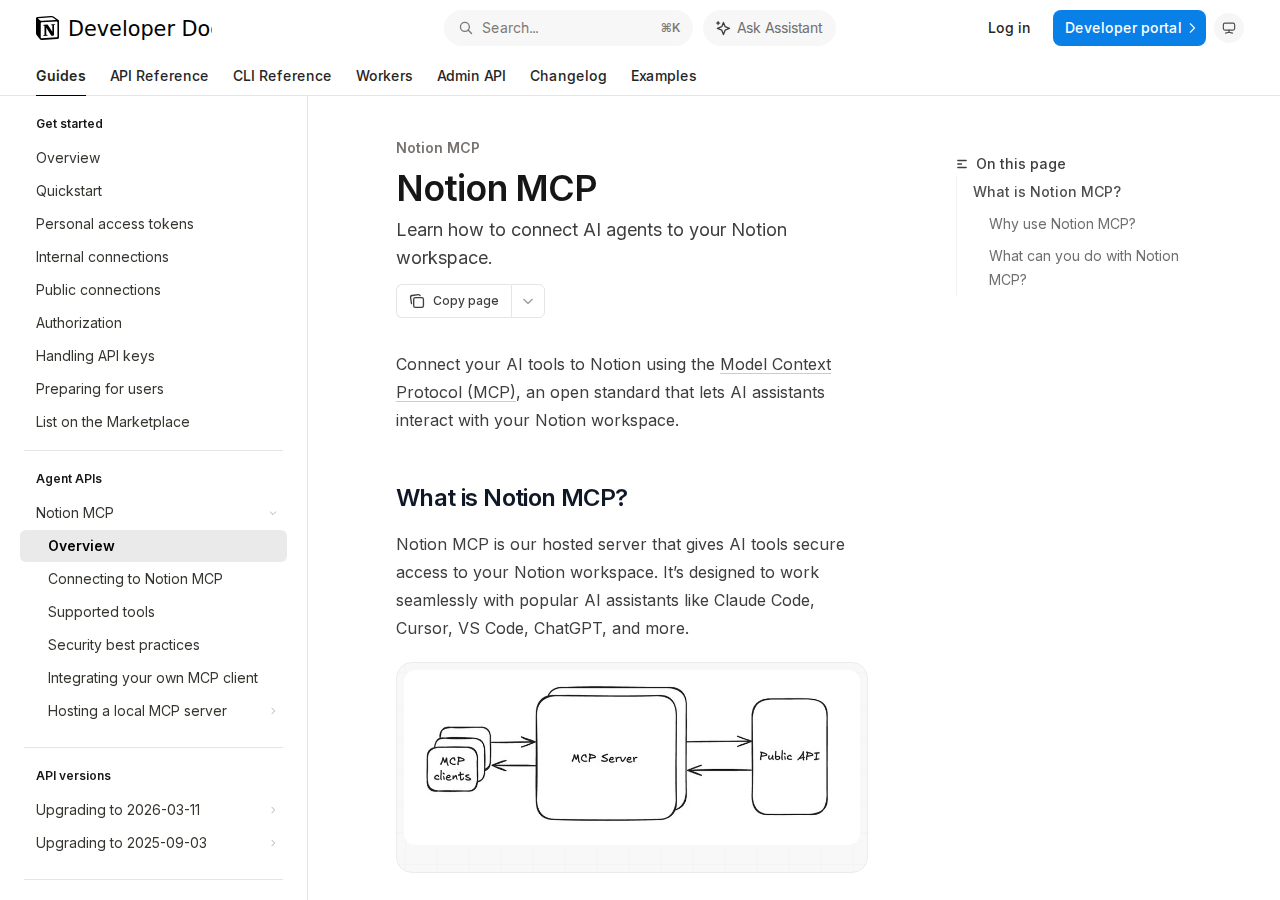
Task: Expand Upgrading to 2025-09-03 chevron
Action: [273, 843]
